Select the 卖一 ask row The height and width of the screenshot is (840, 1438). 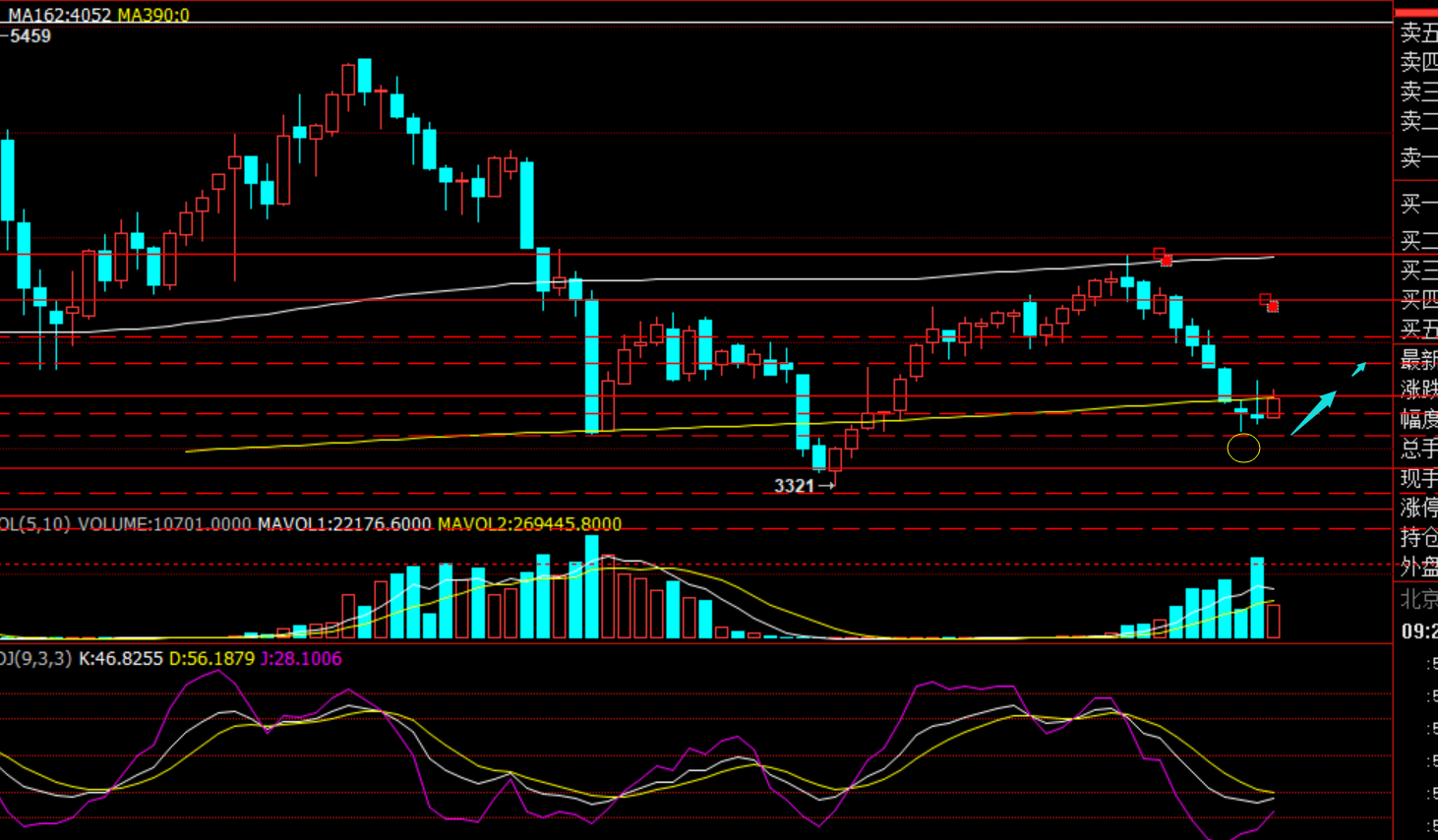(1418, 156)
